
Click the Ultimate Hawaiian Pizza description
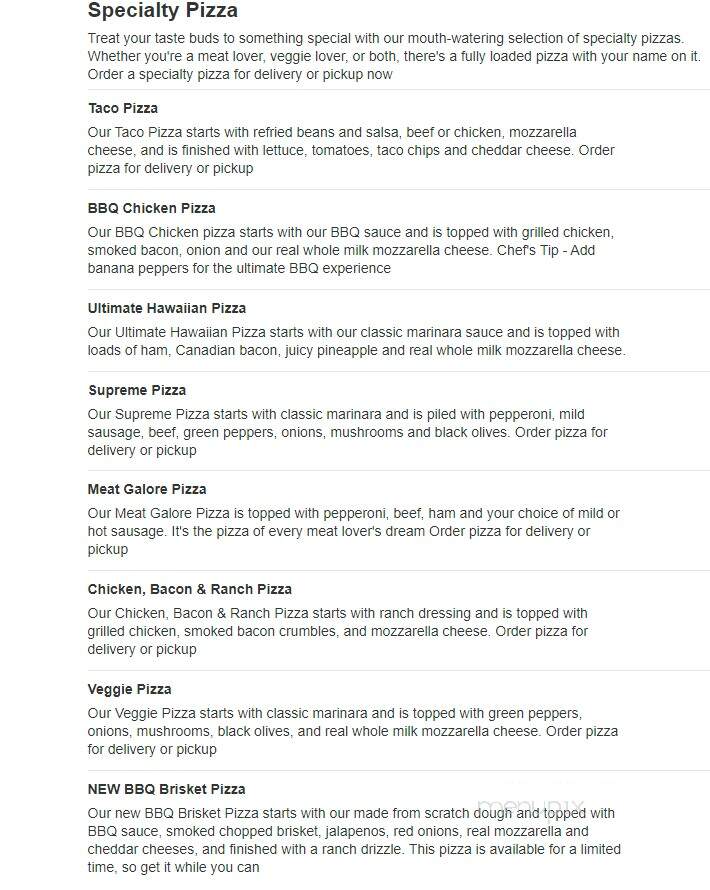(356, 341)
